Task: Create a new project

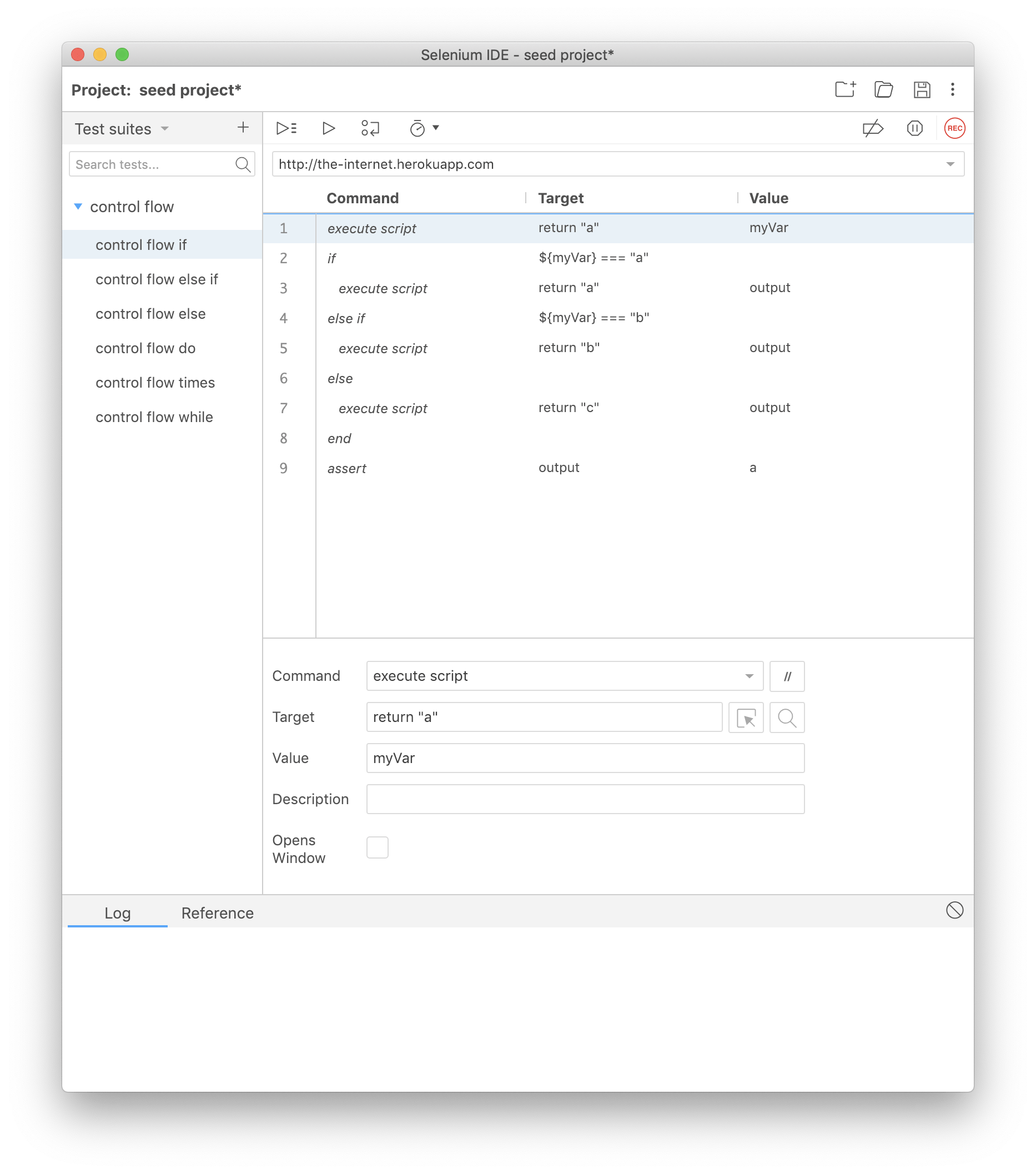Action: point(845,89)
